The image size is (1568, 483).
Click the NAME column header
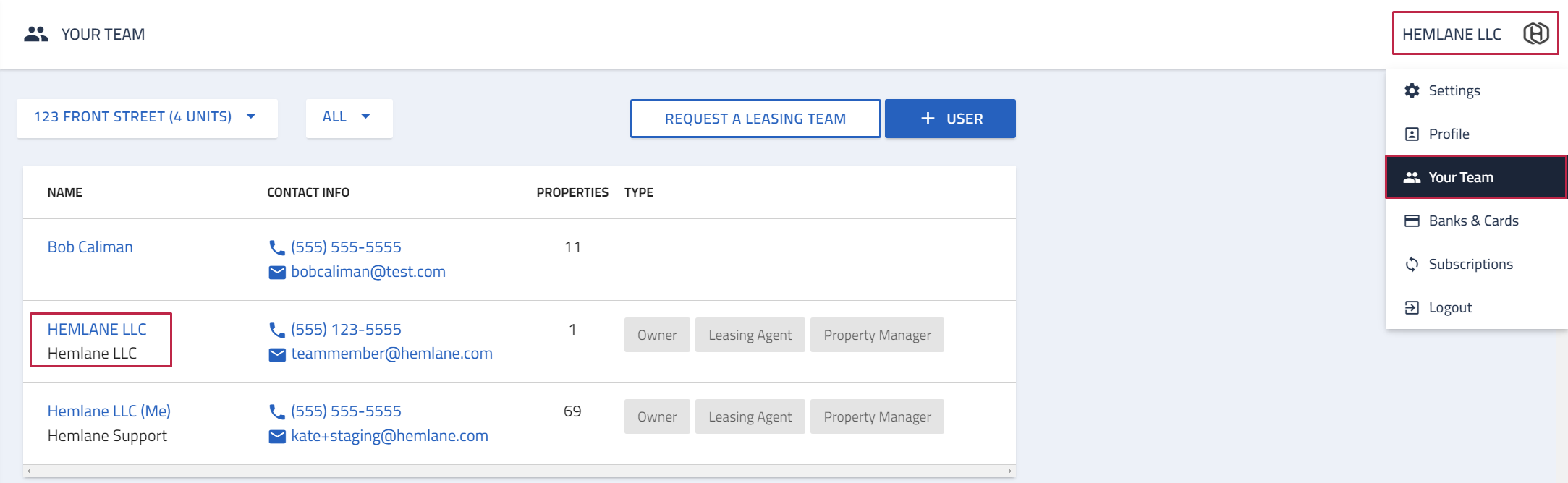(x=65, y=192)
